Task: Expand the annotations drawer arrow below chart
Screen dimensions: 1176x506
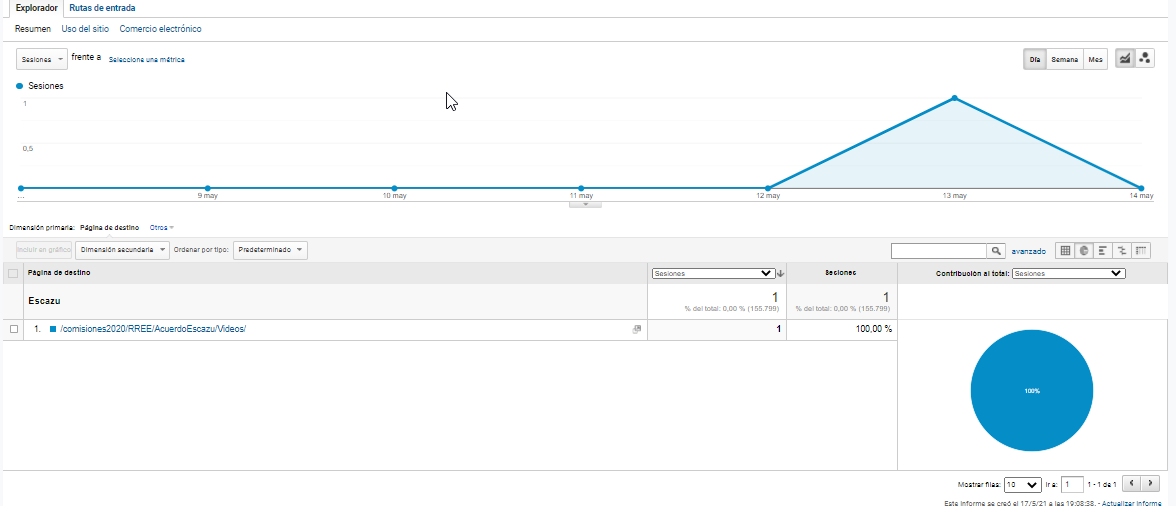Action: click(586, 204)
